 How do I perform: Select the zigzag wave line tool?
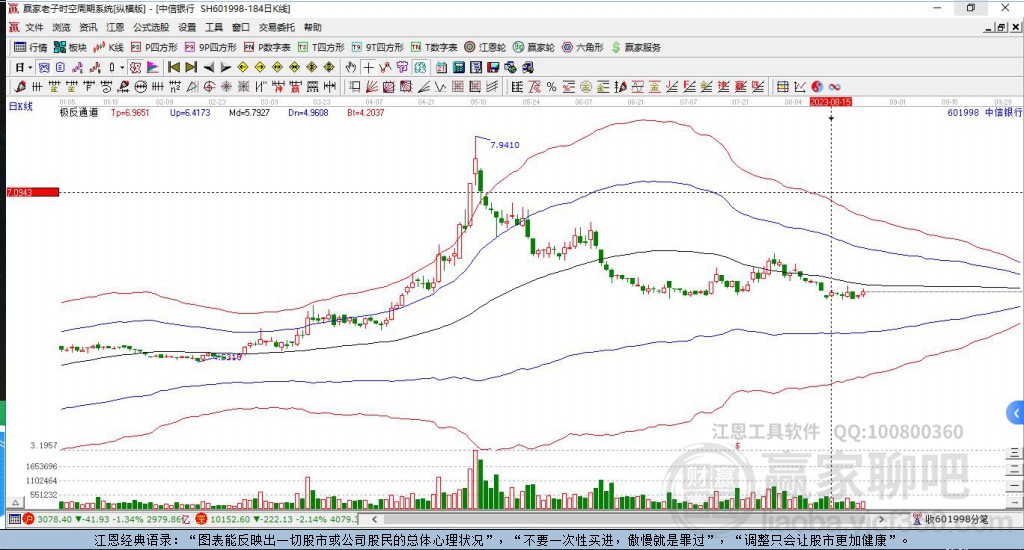[441, 87]
